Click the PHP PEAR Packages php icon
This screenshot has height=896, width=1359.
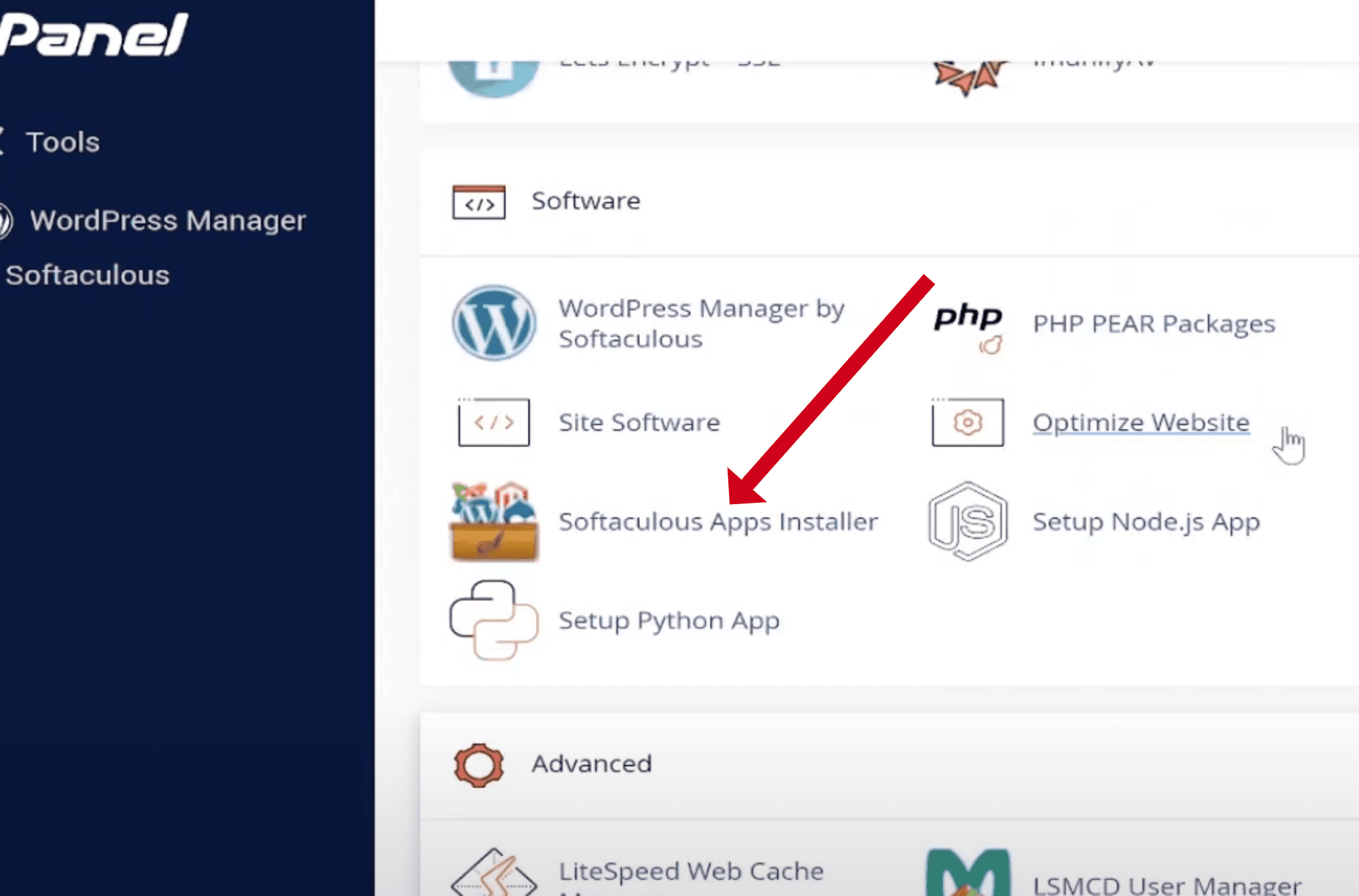point(968,327)
